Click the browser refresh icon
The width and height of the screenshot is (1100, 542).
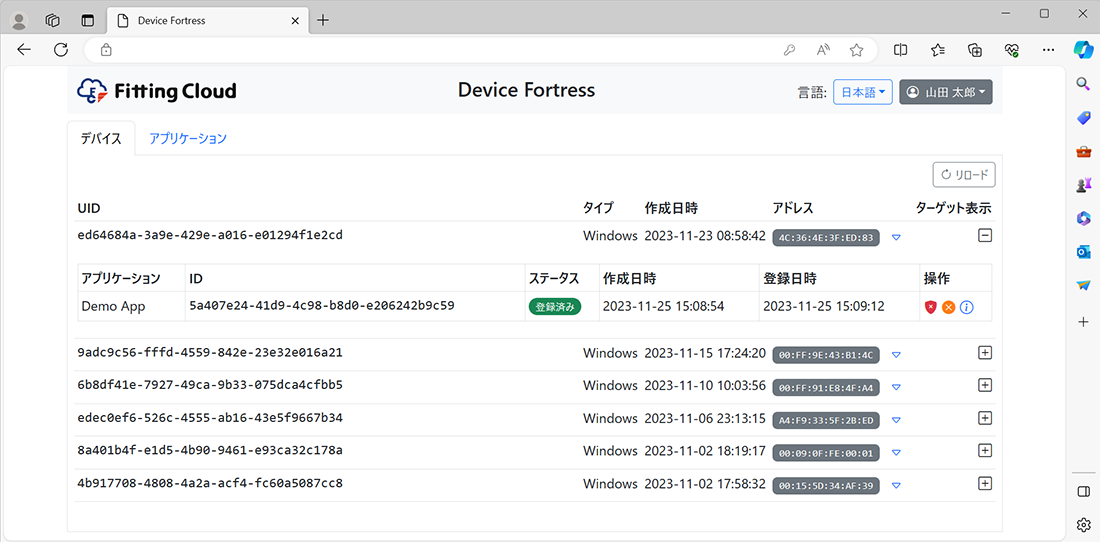tap(61, 49)
